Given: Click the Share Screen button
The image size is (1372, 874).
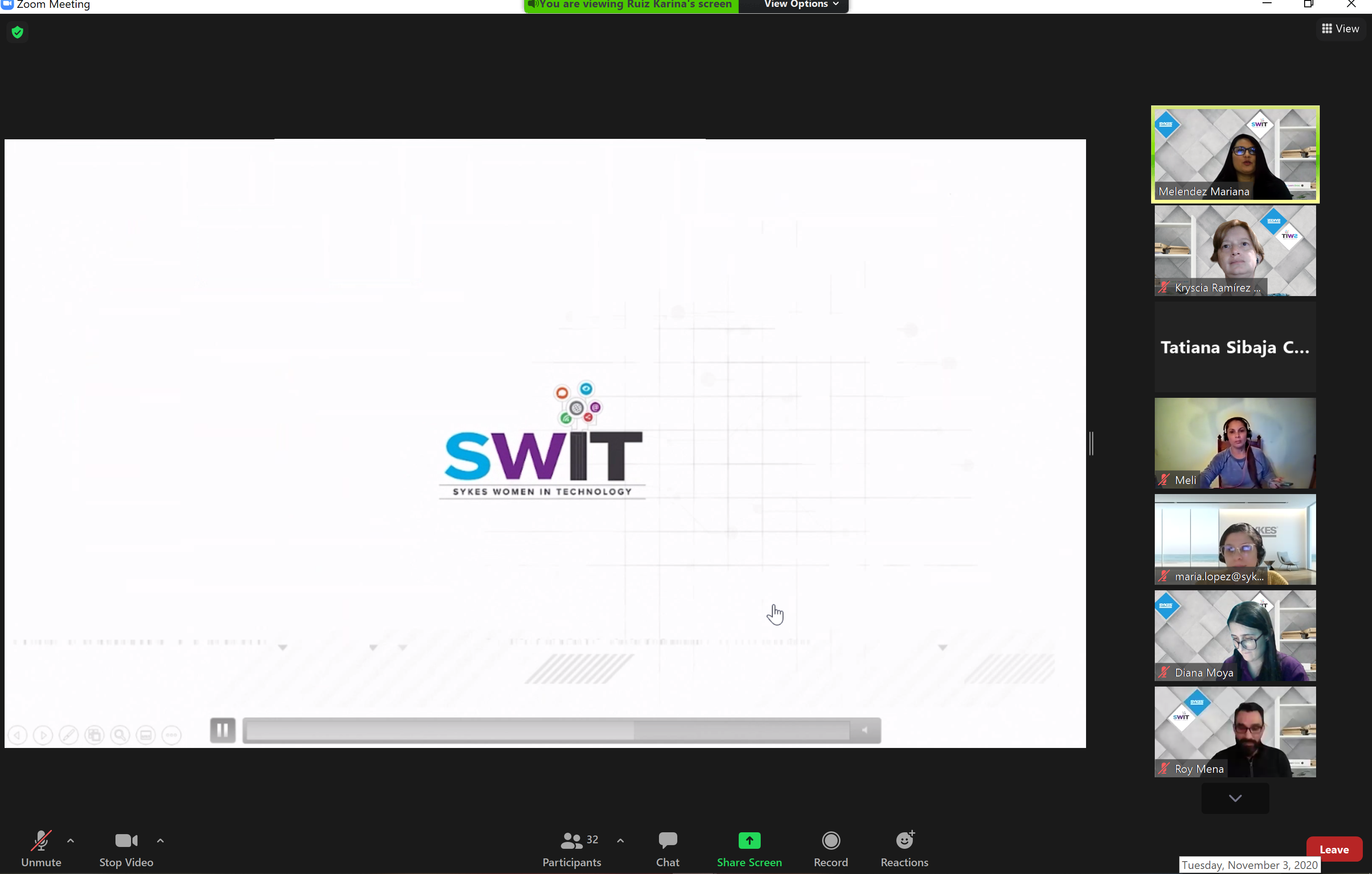Looking at the screenshot, I should [x=749, y=849].
